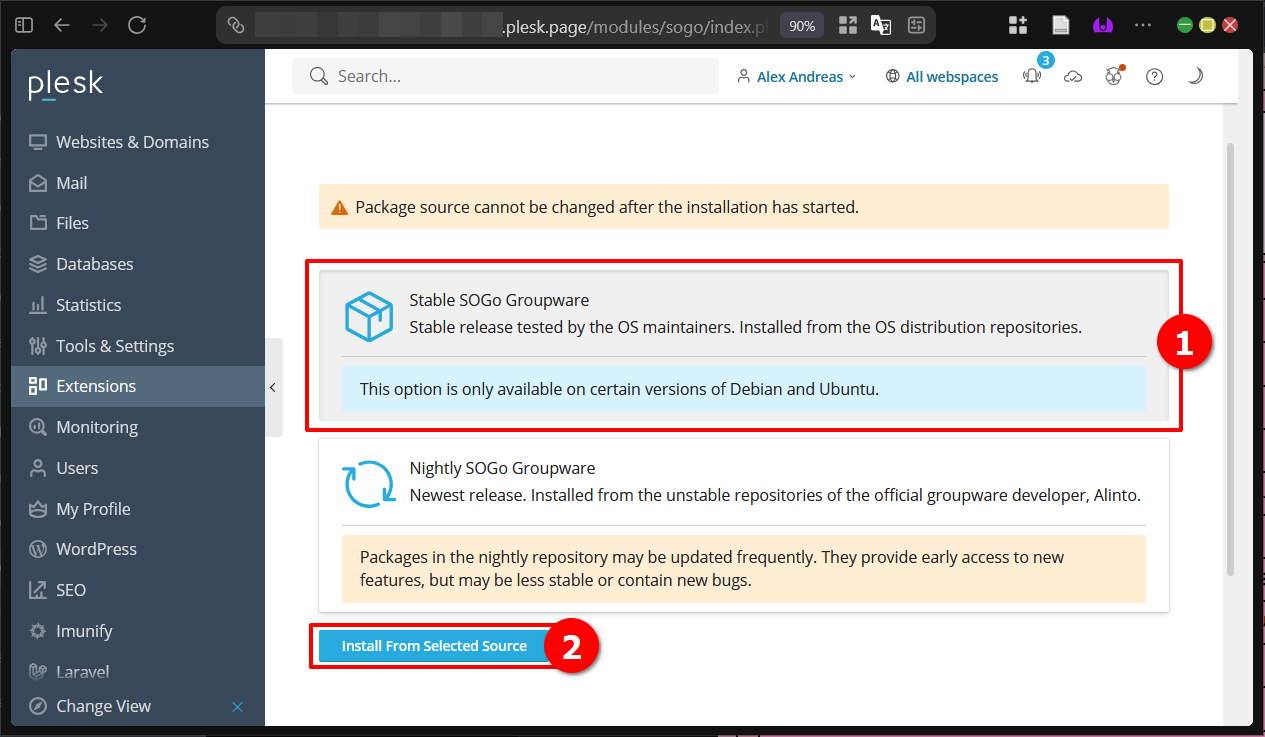1265x737 pixels.
Task: Go back with the browser back arrow
Action: (62, 25)
